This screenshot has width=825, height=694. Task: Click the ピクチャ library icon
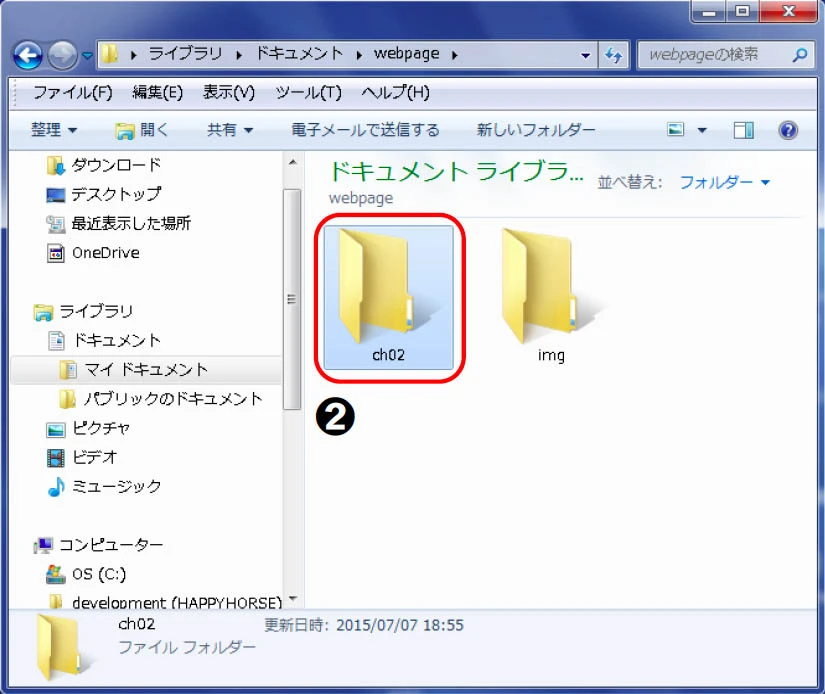click(55, 429)
